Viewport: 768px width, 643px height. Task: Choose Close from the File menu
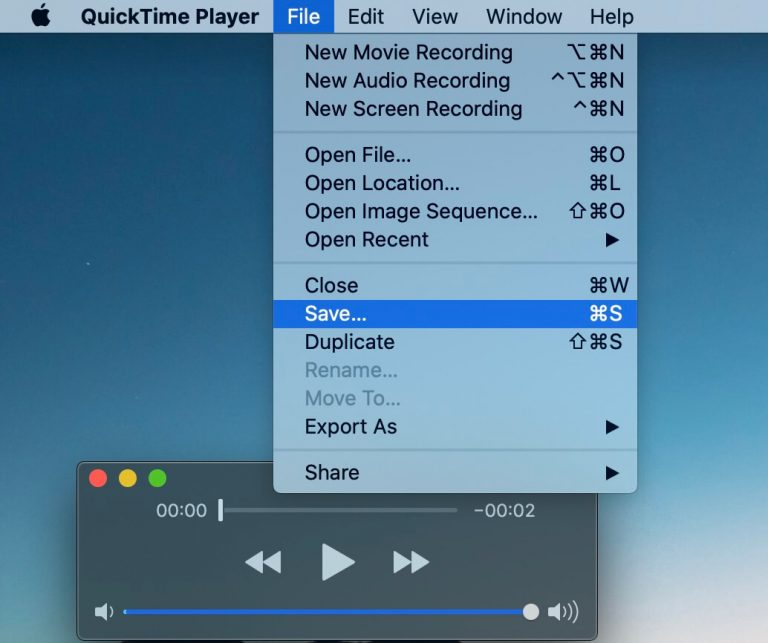click(455, 286)
